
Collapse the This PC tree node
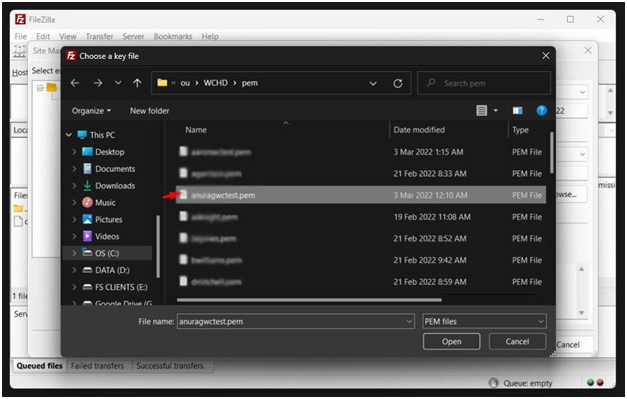pos(69,135)
